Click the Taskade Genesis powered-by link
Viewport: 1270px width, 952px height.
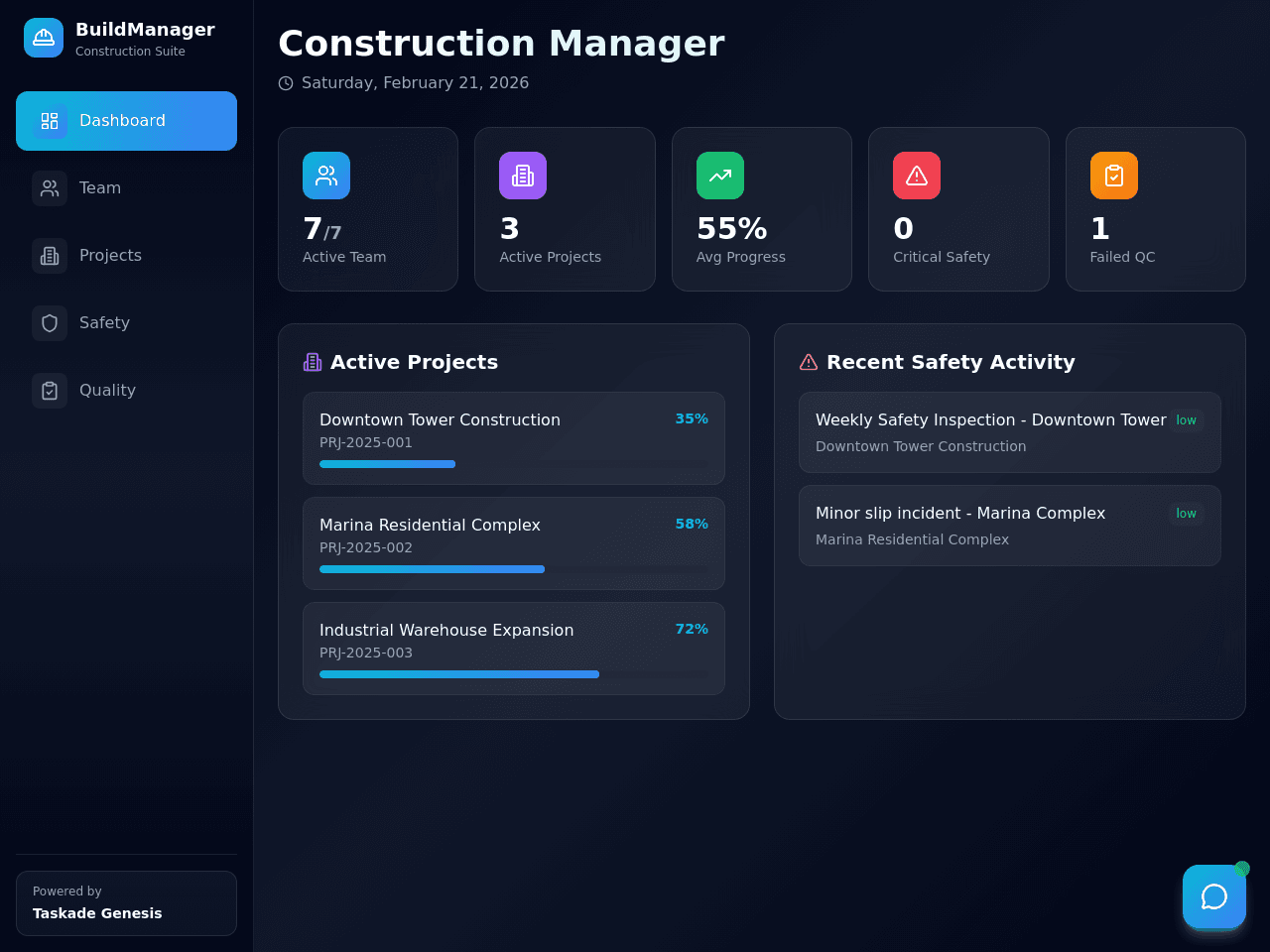coord(126,903)
